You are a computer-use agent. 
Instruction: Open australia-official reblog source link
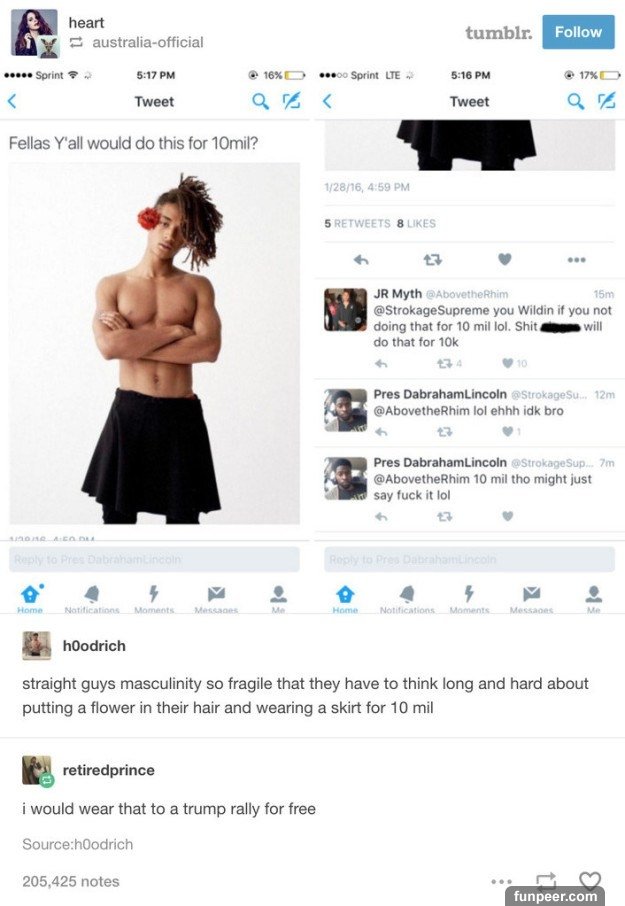coord(148,42)
